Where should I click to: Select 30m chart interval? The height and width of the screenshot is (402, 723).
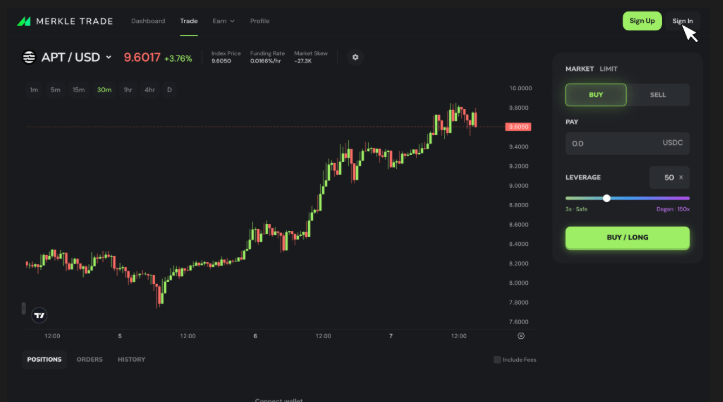coord(104,90)
